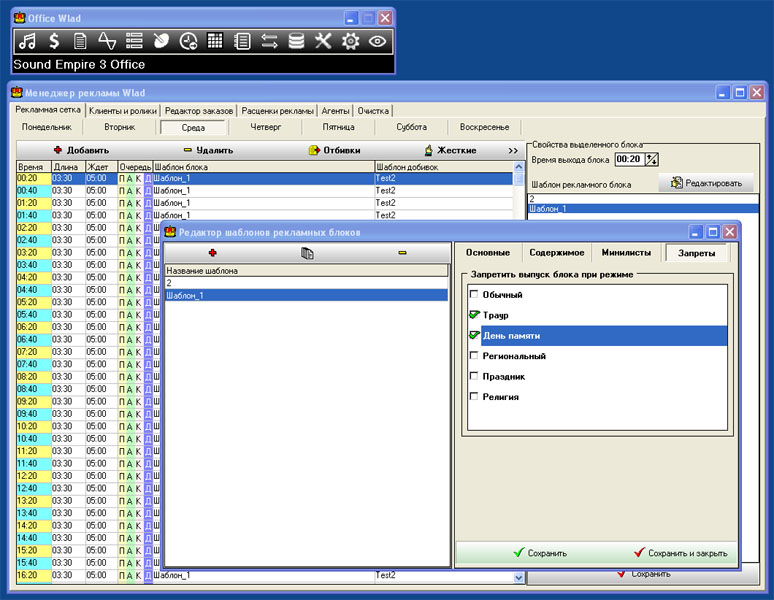The image size is (774, 600).
Task: Open the dollar sign module icon
Action: [54, 41]
